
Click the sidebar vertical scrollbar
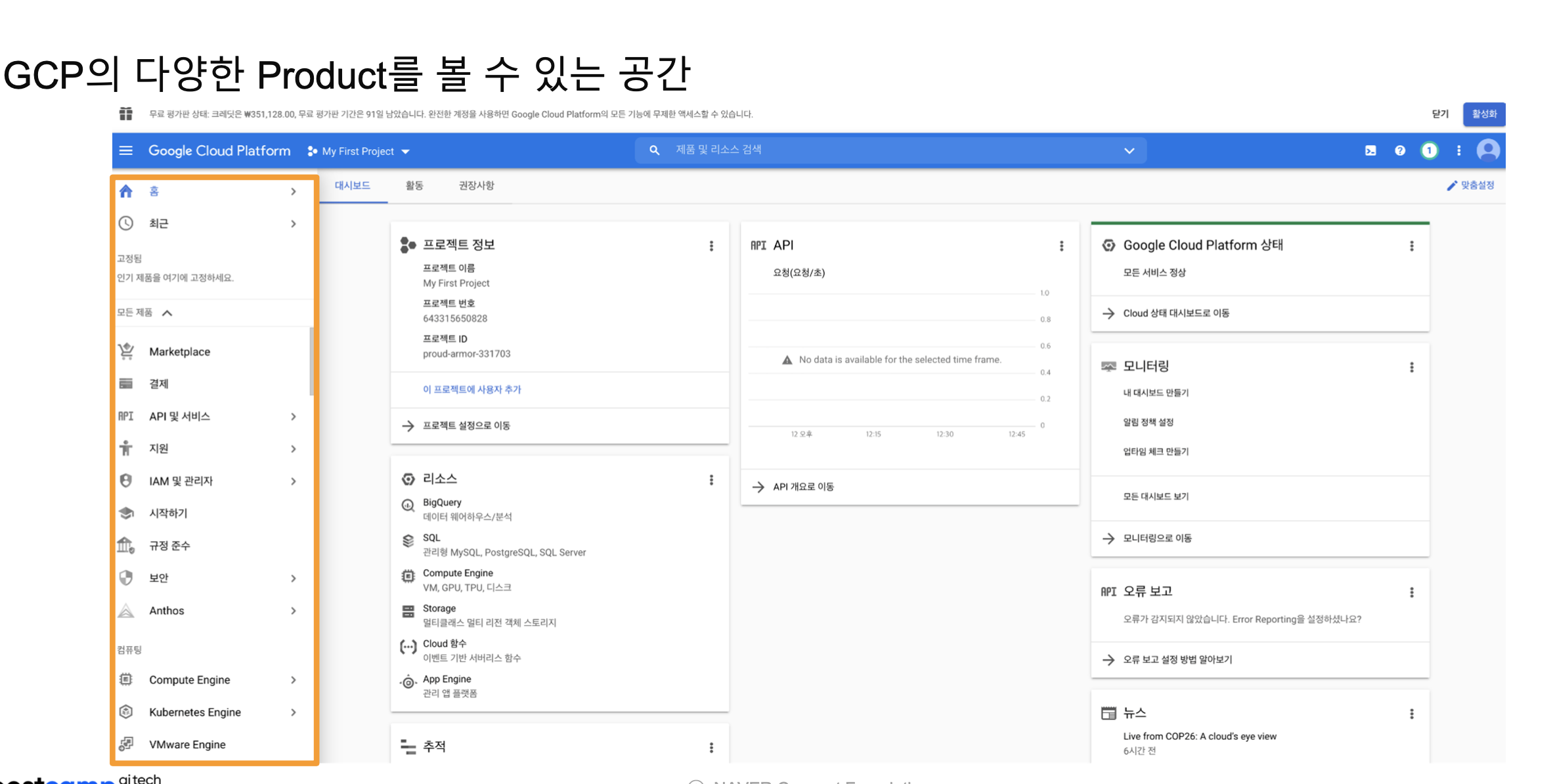(x=311, y=361)
